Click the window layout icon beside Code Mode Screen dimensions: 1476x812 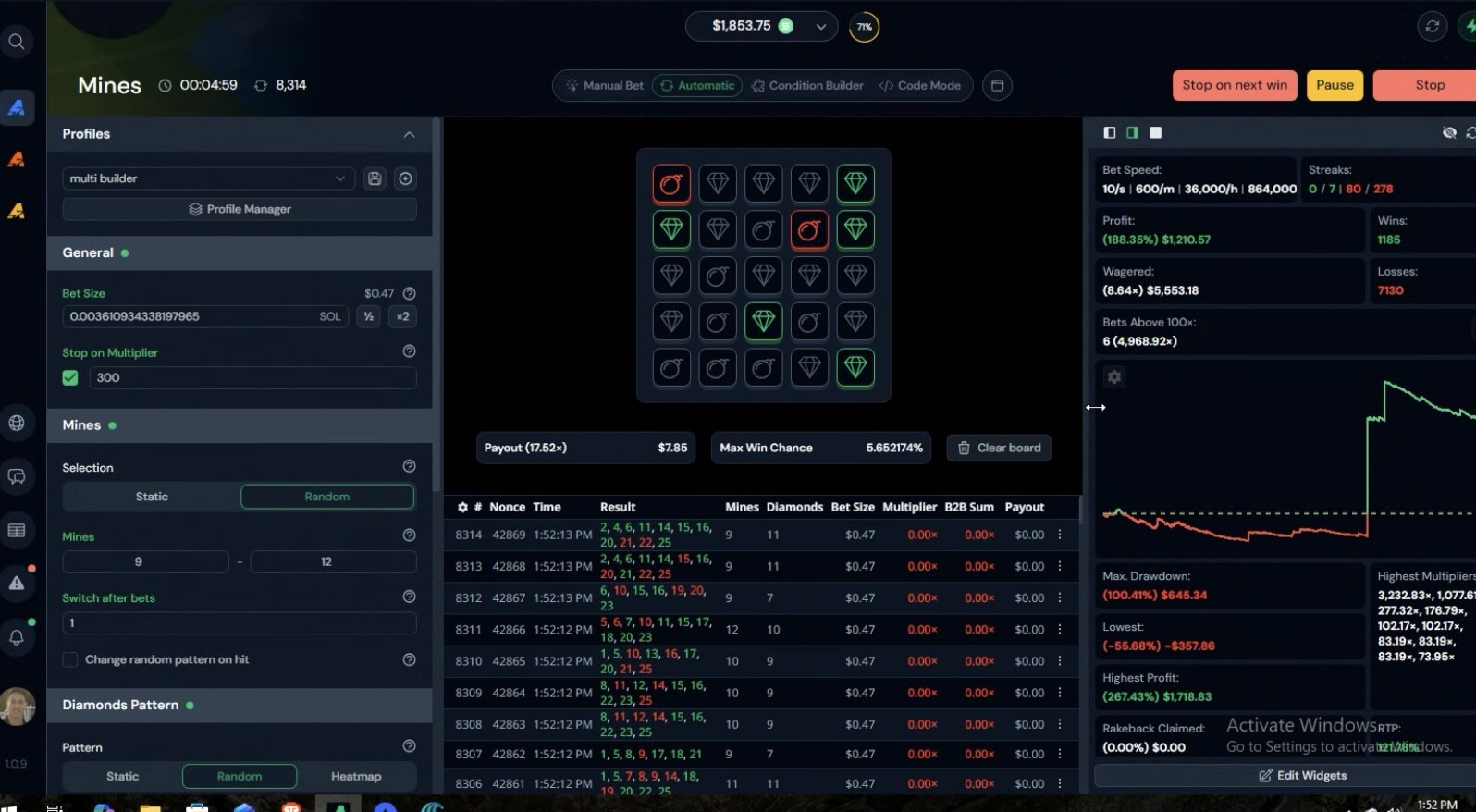pyautogui.click(x=997, y=85)
